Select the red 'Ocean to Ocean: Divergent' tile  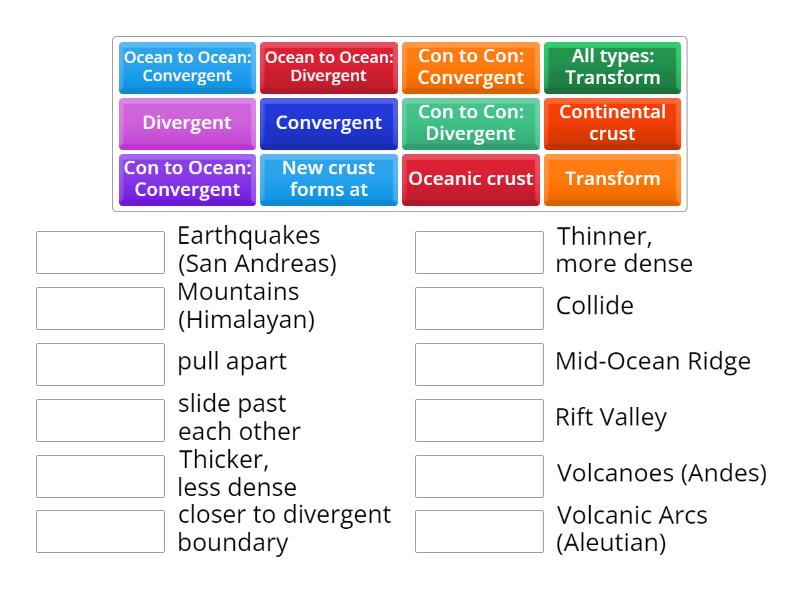[329, 67]
